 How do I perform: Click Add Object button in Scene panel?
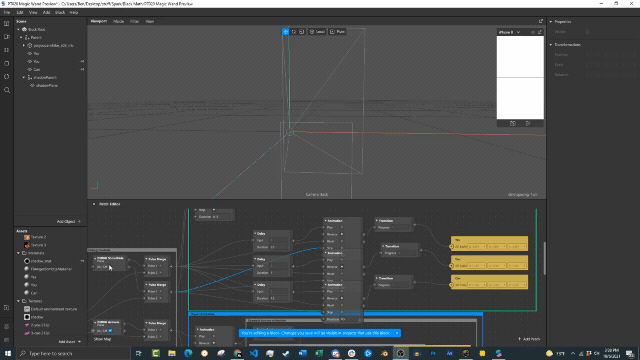pyautogui.click(x=69, y=221)
